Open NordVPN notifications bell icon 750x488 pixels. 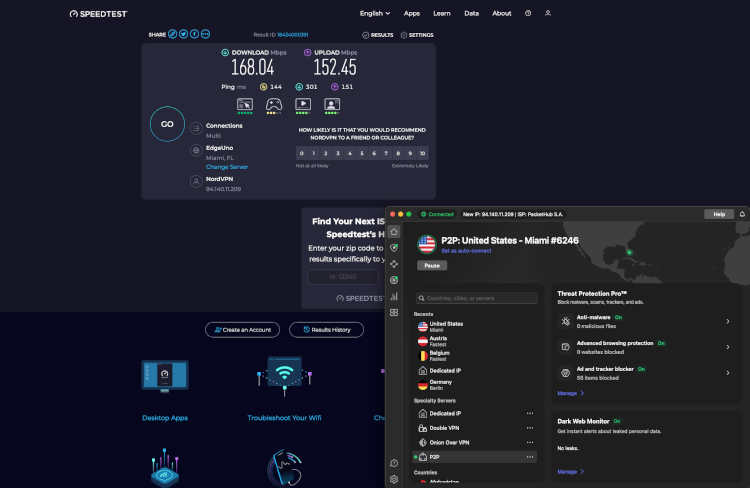coord(742,214)
